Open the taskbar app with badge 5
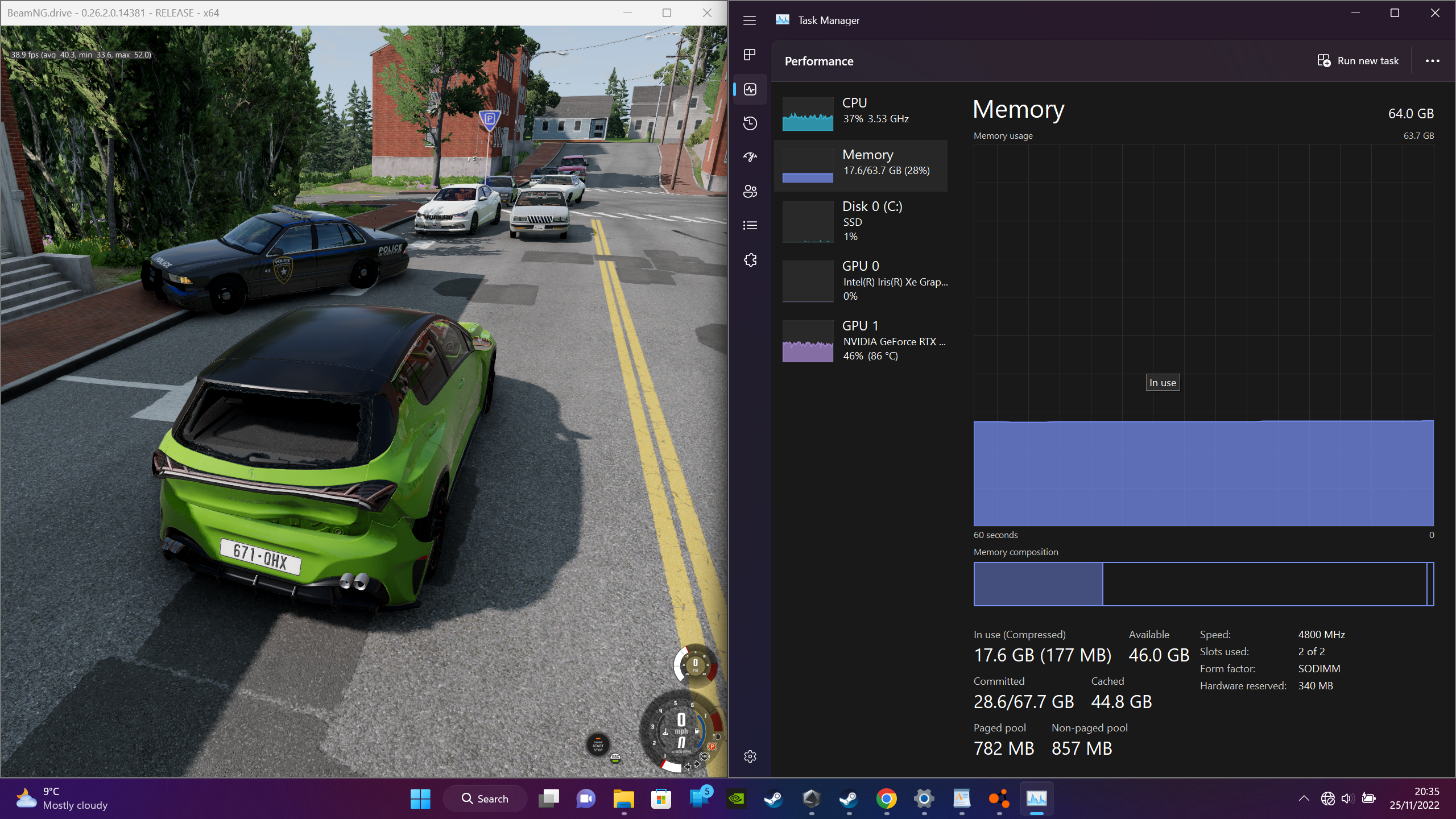 (x=699, y=799)
